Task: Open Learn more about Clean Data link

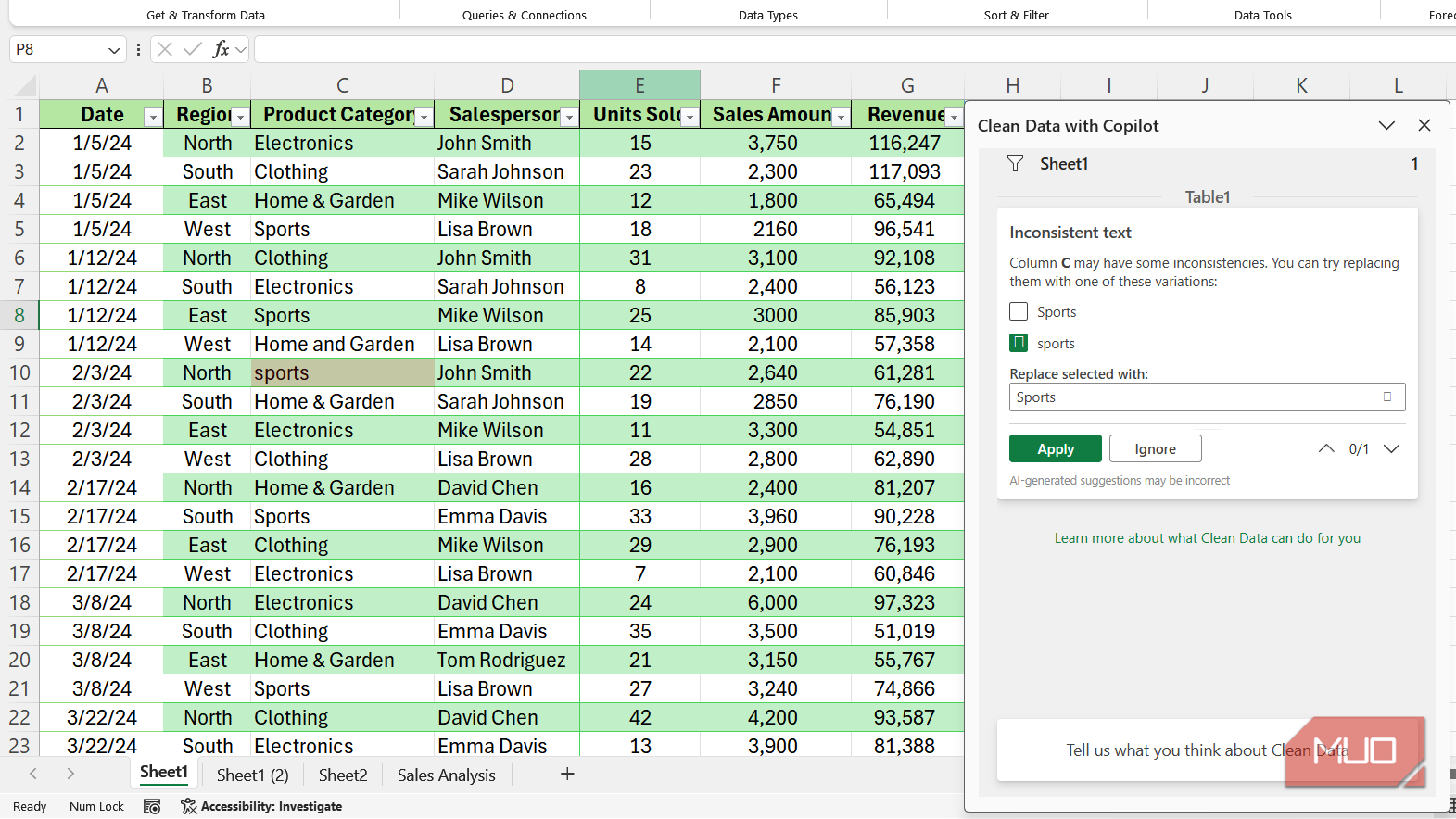Action: point(1208,538)
